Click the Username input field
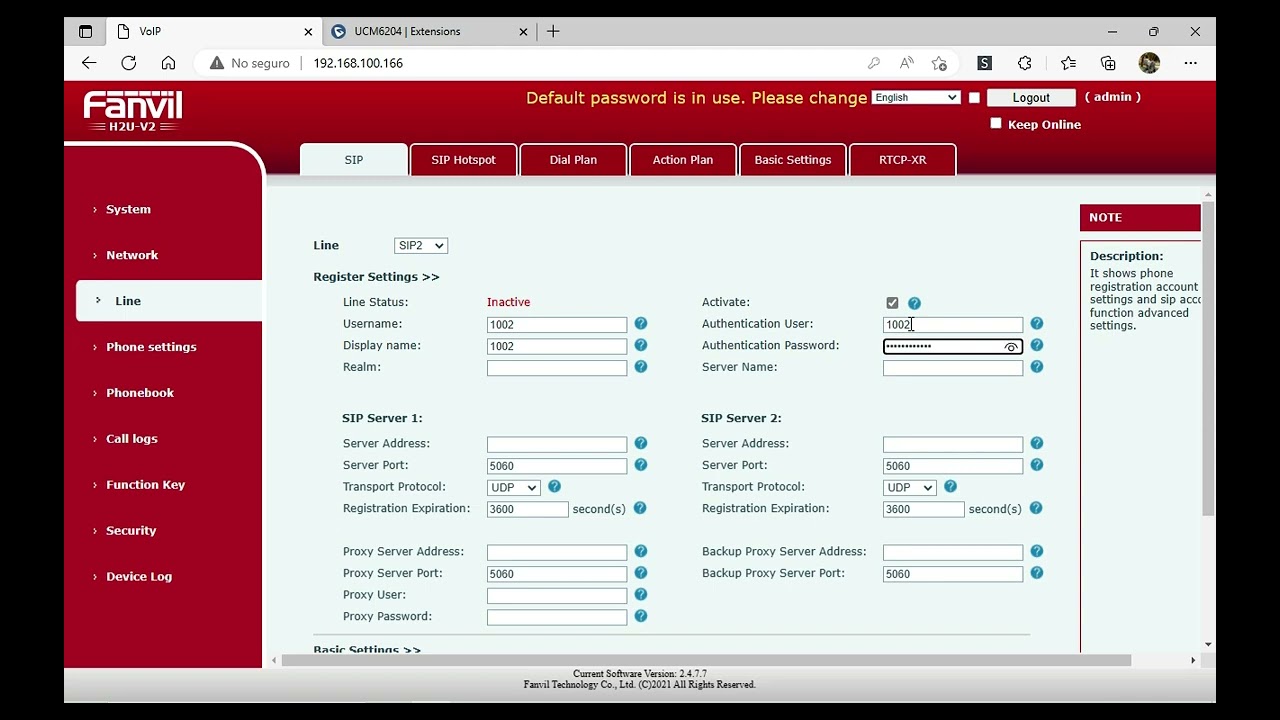The height and width of the screenshot is (720, 1280). click(557, 325)
